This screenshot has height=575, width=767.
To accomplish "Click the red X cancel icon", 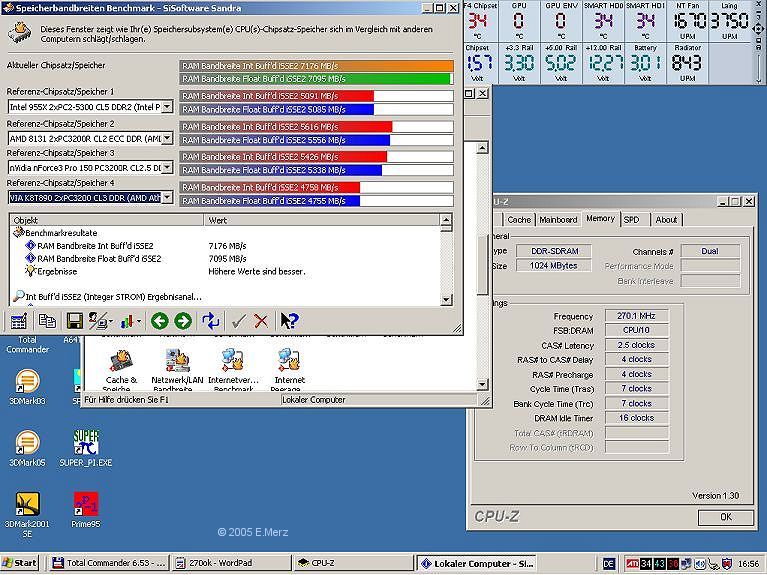I will [261, 321].
